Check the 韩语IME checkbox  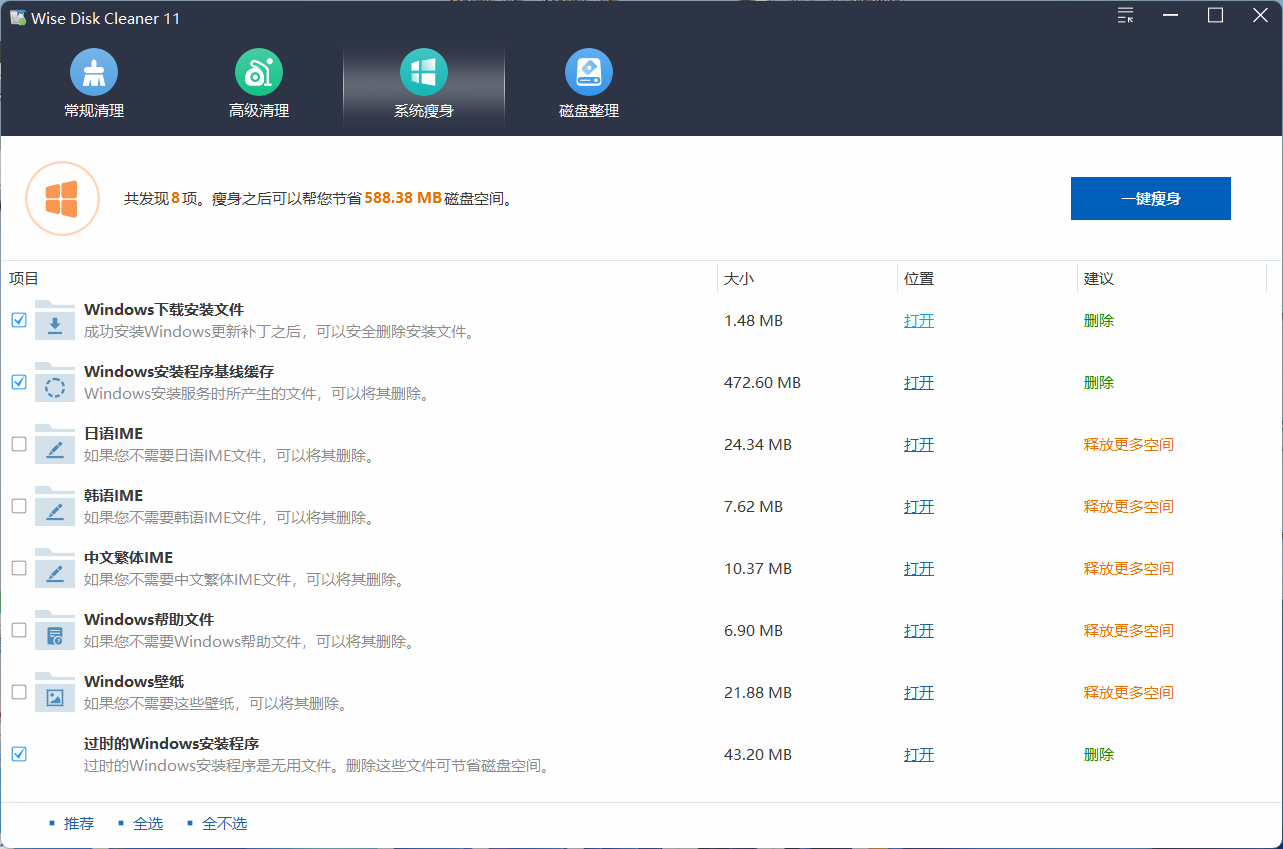click(19, 506)
